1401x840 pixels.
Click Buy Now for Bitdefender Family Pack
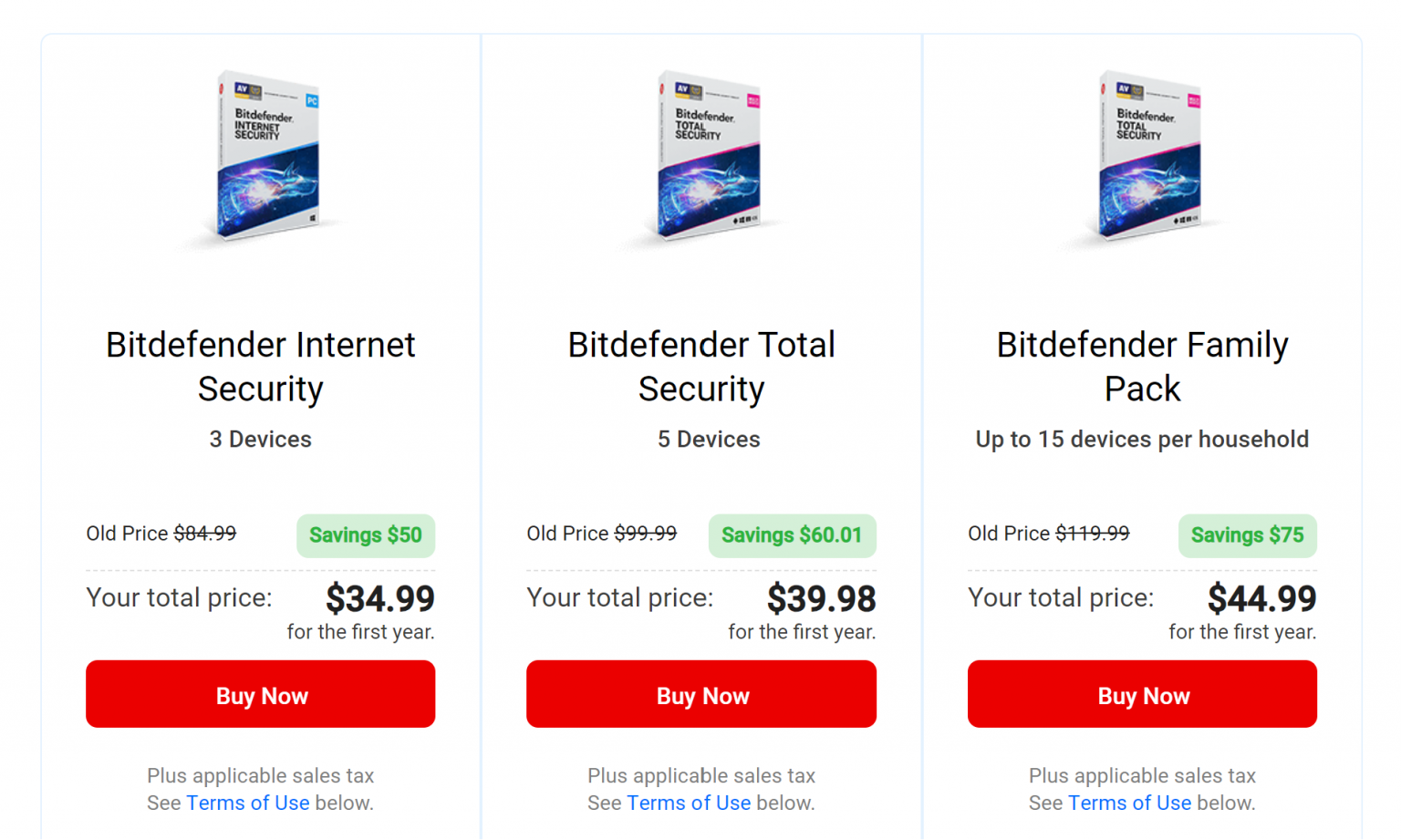(x=1142, y=694)
